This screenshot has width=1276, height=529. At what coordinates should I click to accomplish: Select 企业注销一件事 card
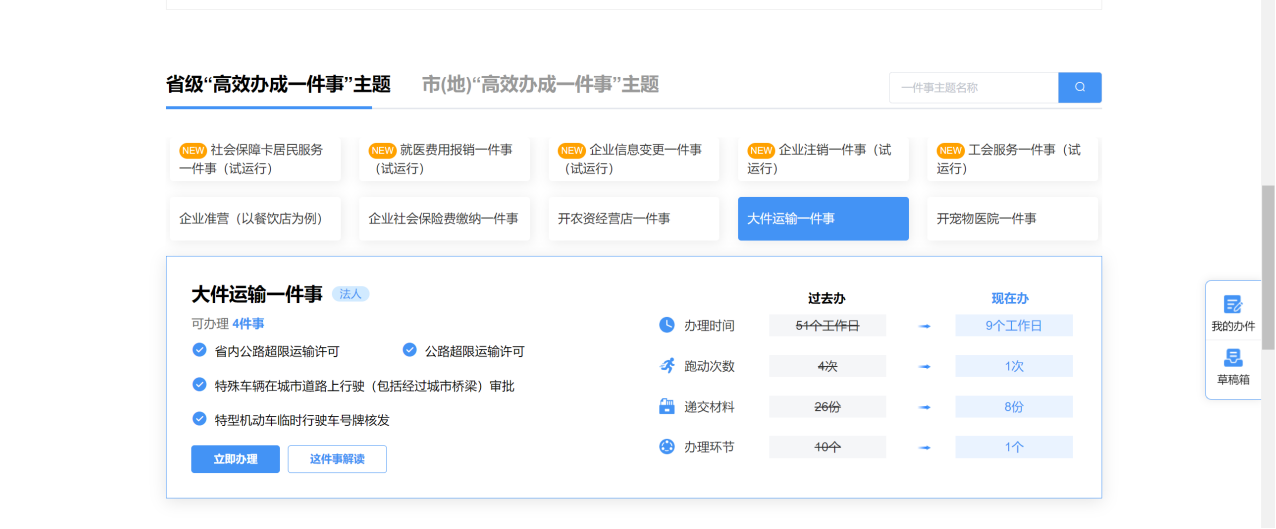click(x=823, y=159)
